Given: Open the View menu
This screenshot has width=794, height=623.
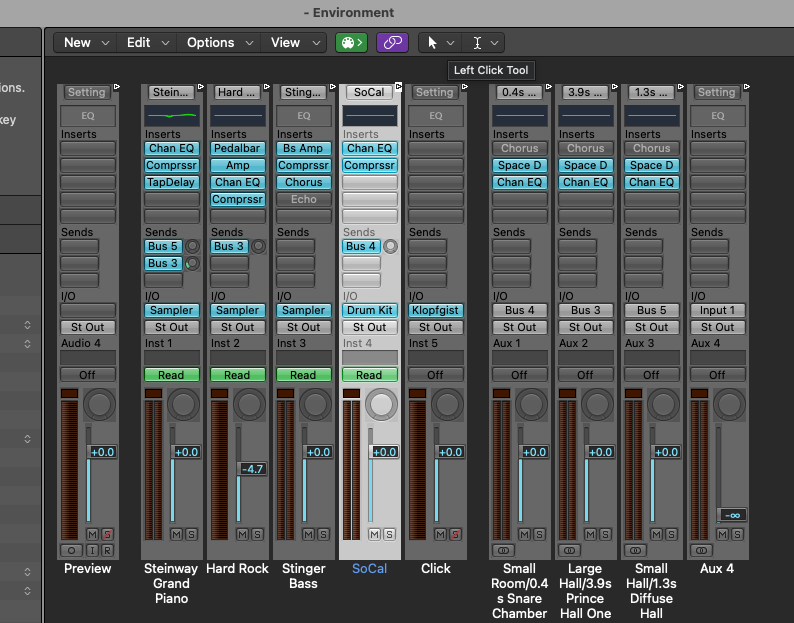Looking at the screenshot, I should coord(285,42).
